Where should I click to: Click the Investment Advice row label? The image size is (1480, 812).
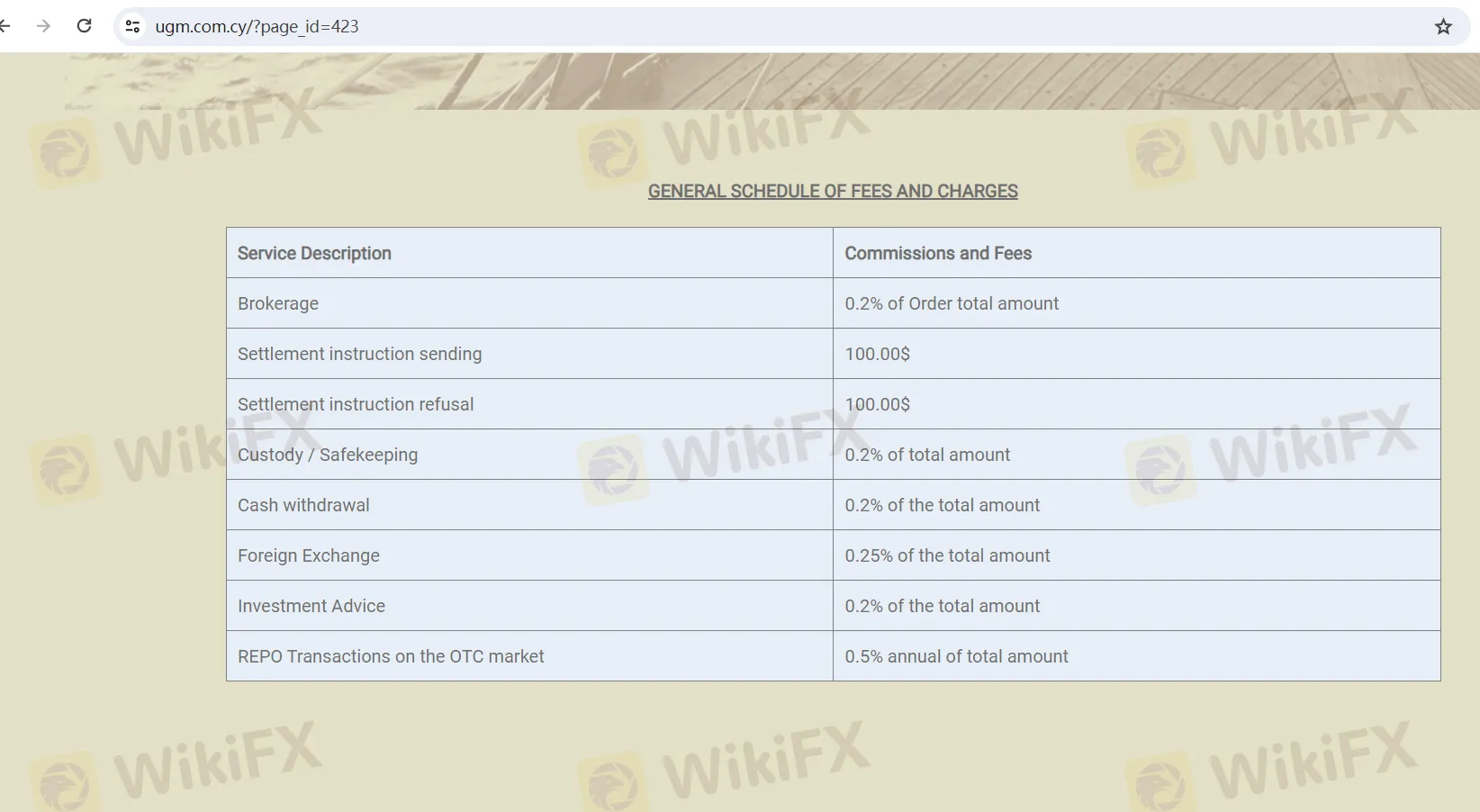click(311, 606)
